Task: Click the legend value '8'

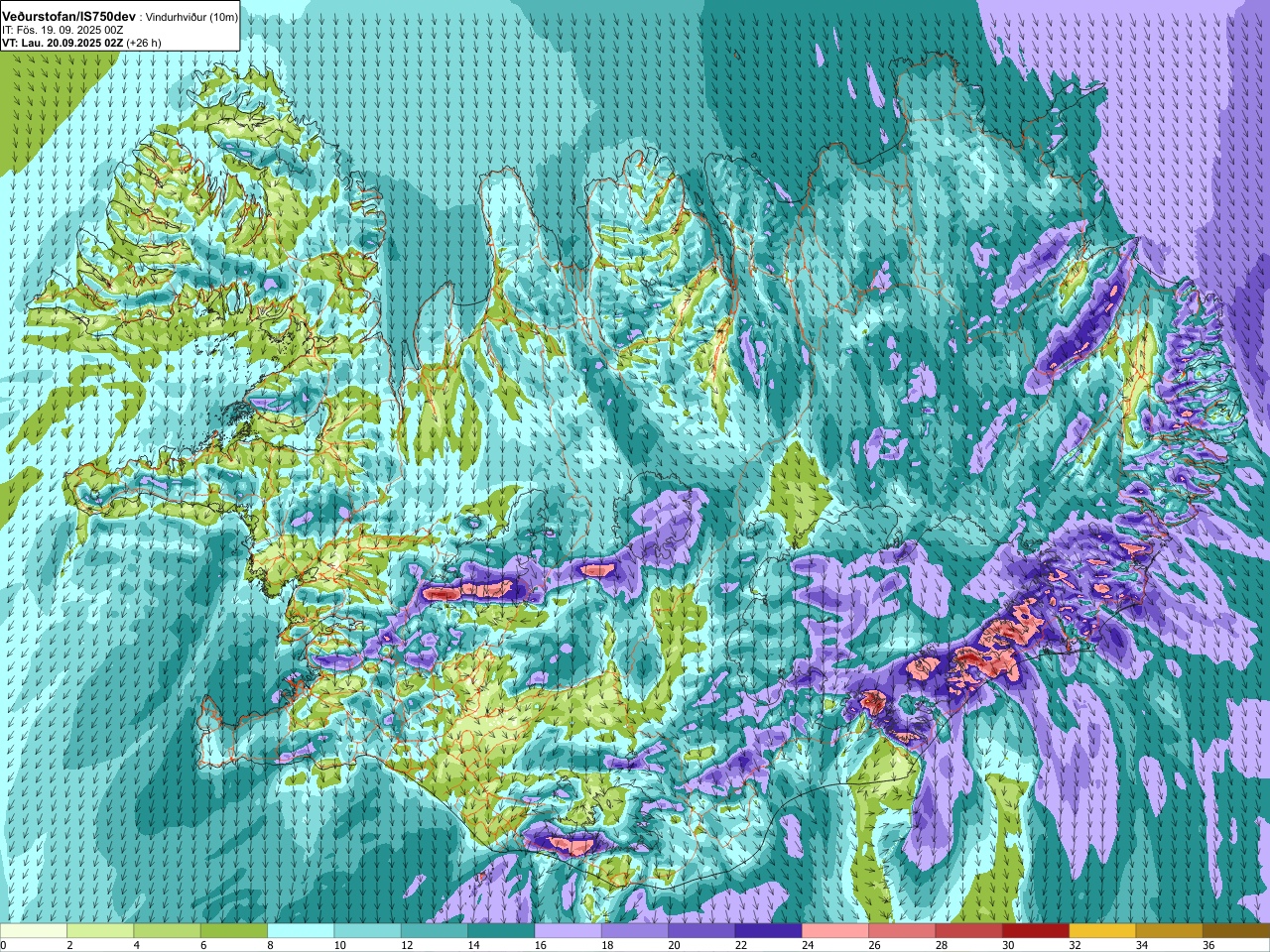Action: click(270, 945)
